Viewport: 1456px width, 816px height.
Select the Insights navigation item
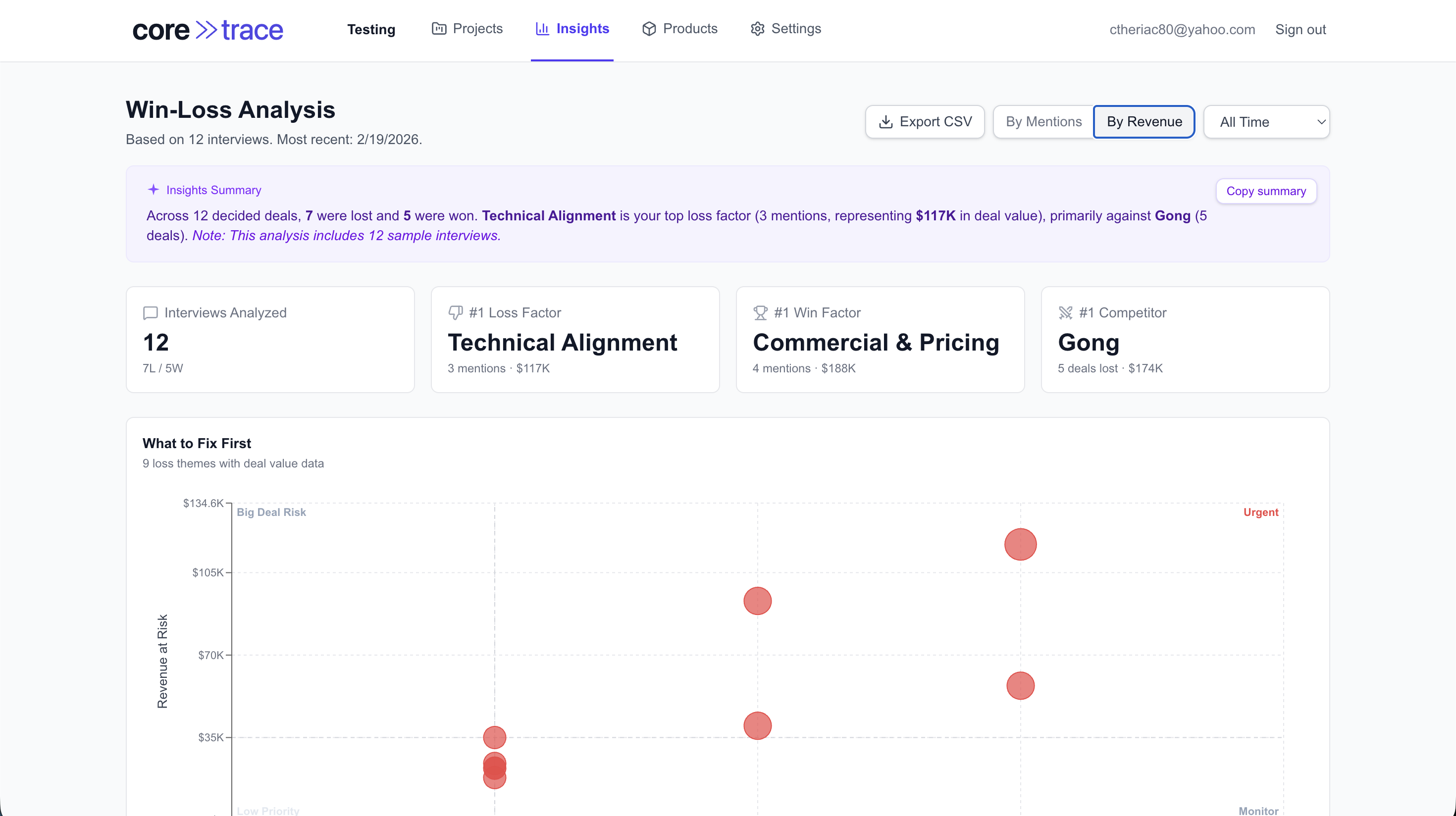coord(582,29)
